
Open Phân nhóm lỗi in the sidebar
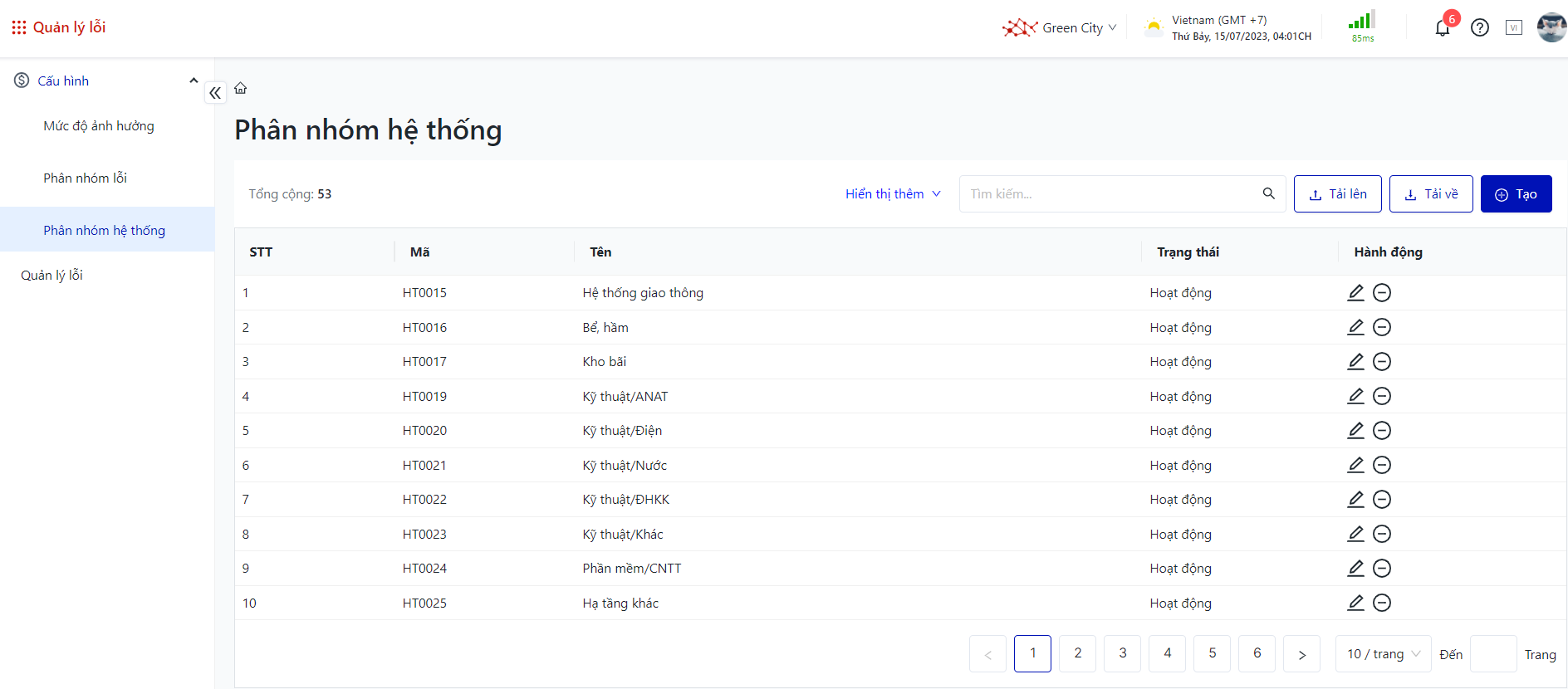click(x=85, y=178)
